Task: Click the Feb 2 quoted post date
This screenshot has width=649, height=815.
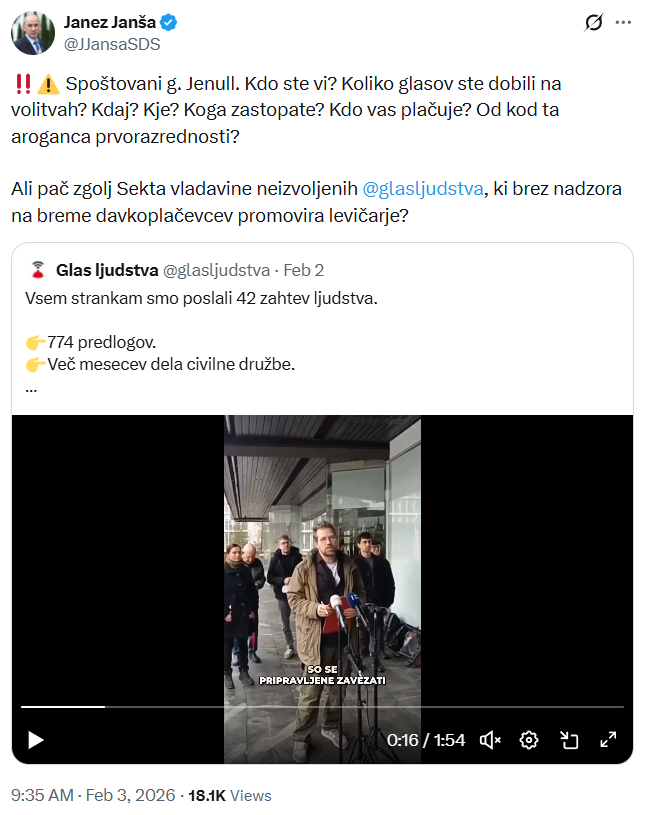Action: pyautogui.click(x=304, y=270)
